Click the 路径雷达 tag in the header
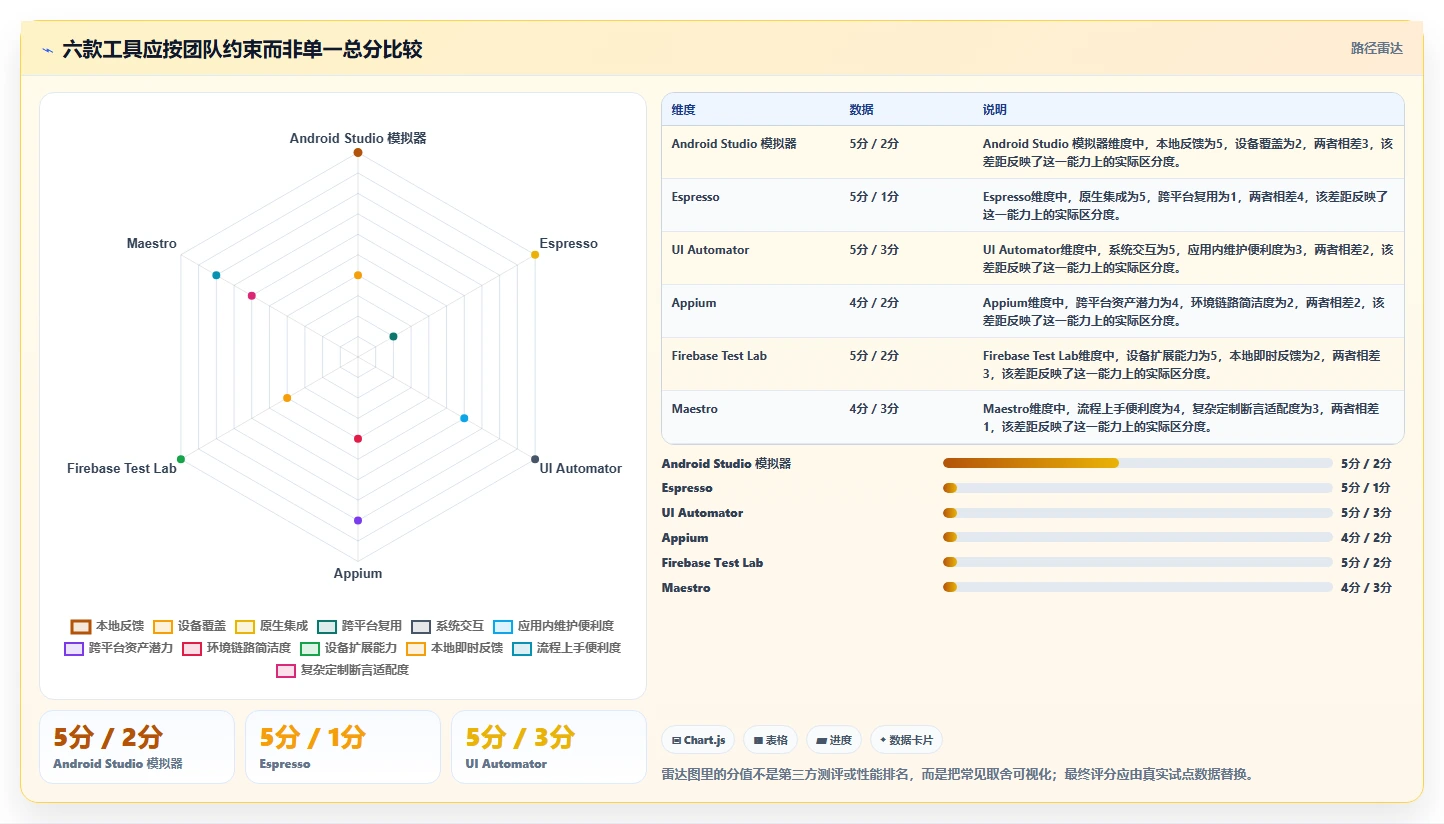Viewport: 1444px width, 824px height. tap(1377, 48)
